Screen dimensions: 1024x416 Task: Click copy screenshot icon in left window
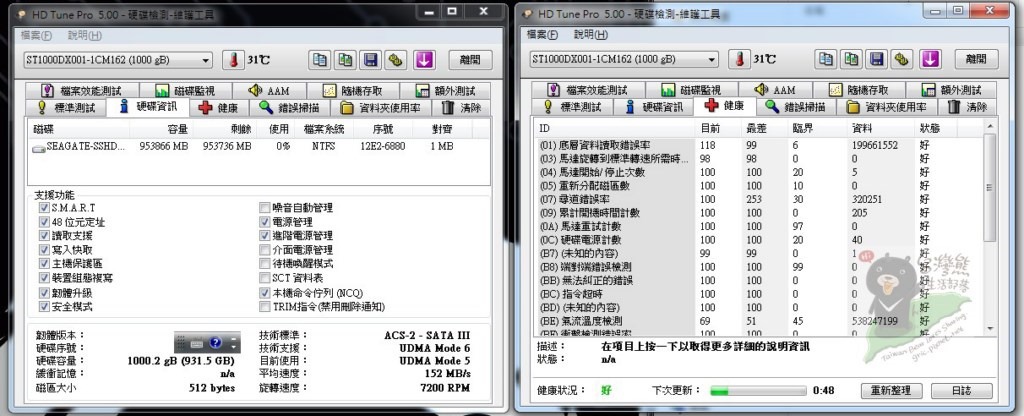tap(345, 60)
